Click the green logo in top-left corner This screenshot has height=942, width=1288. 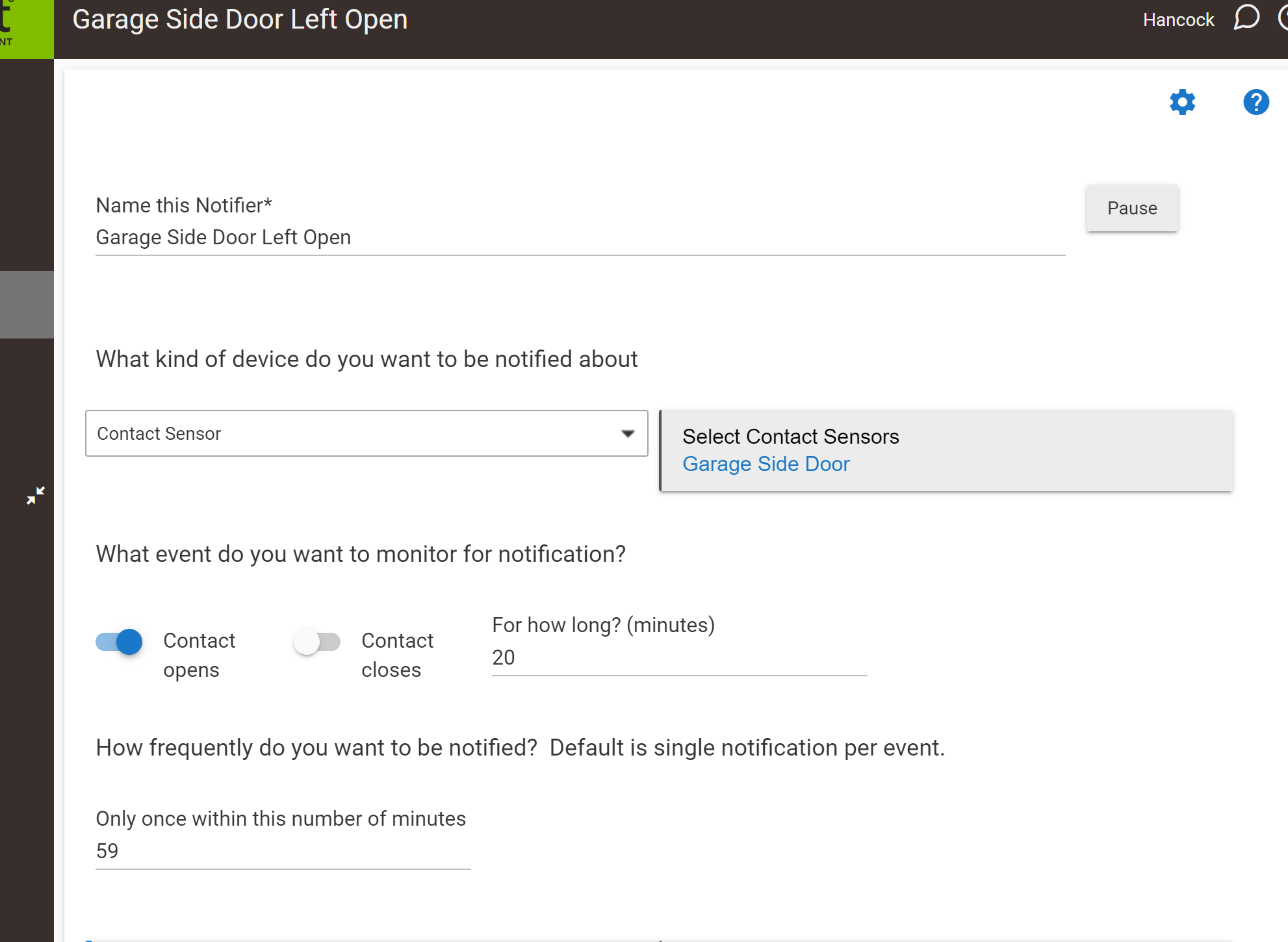[26, 29]
